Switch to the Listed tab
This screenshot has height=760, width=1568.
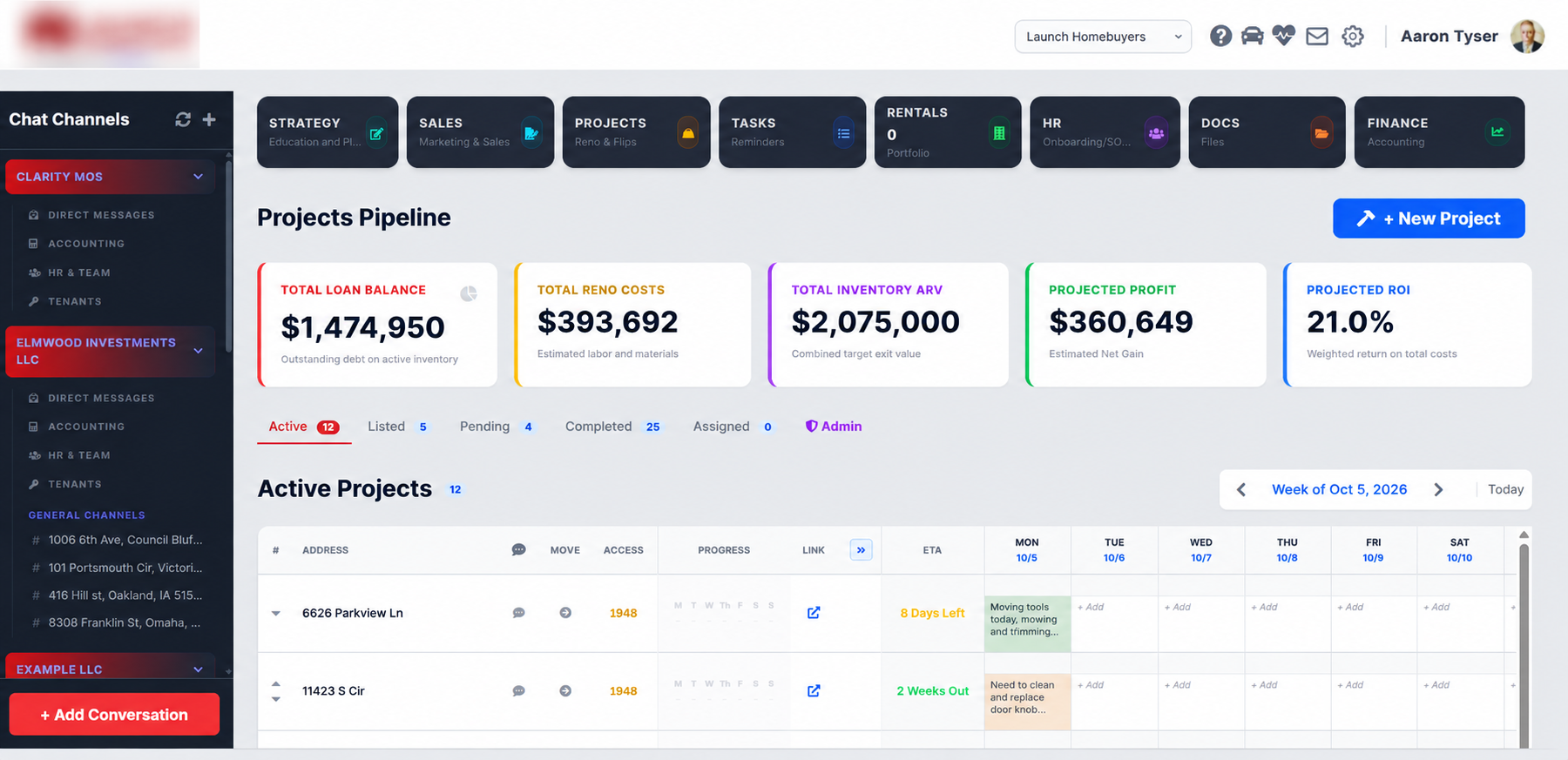click(397, 427)
